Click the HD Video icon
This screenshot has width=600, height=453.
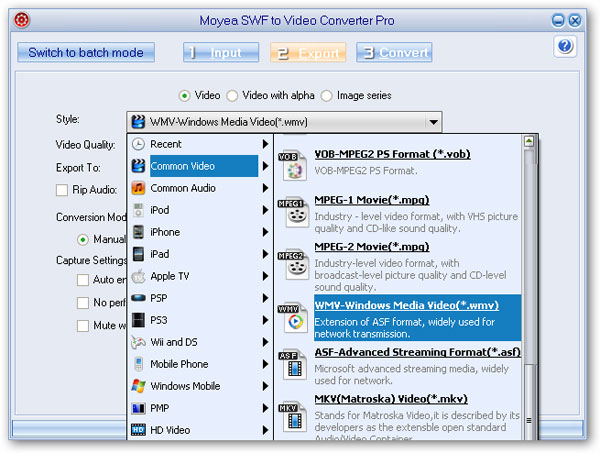138,430
